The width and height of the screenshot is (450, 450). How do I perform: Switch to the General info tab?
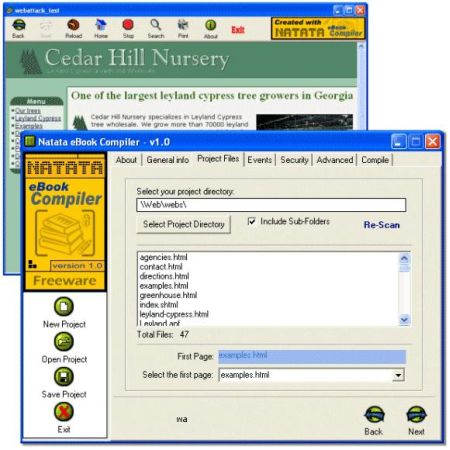(168, 160)
